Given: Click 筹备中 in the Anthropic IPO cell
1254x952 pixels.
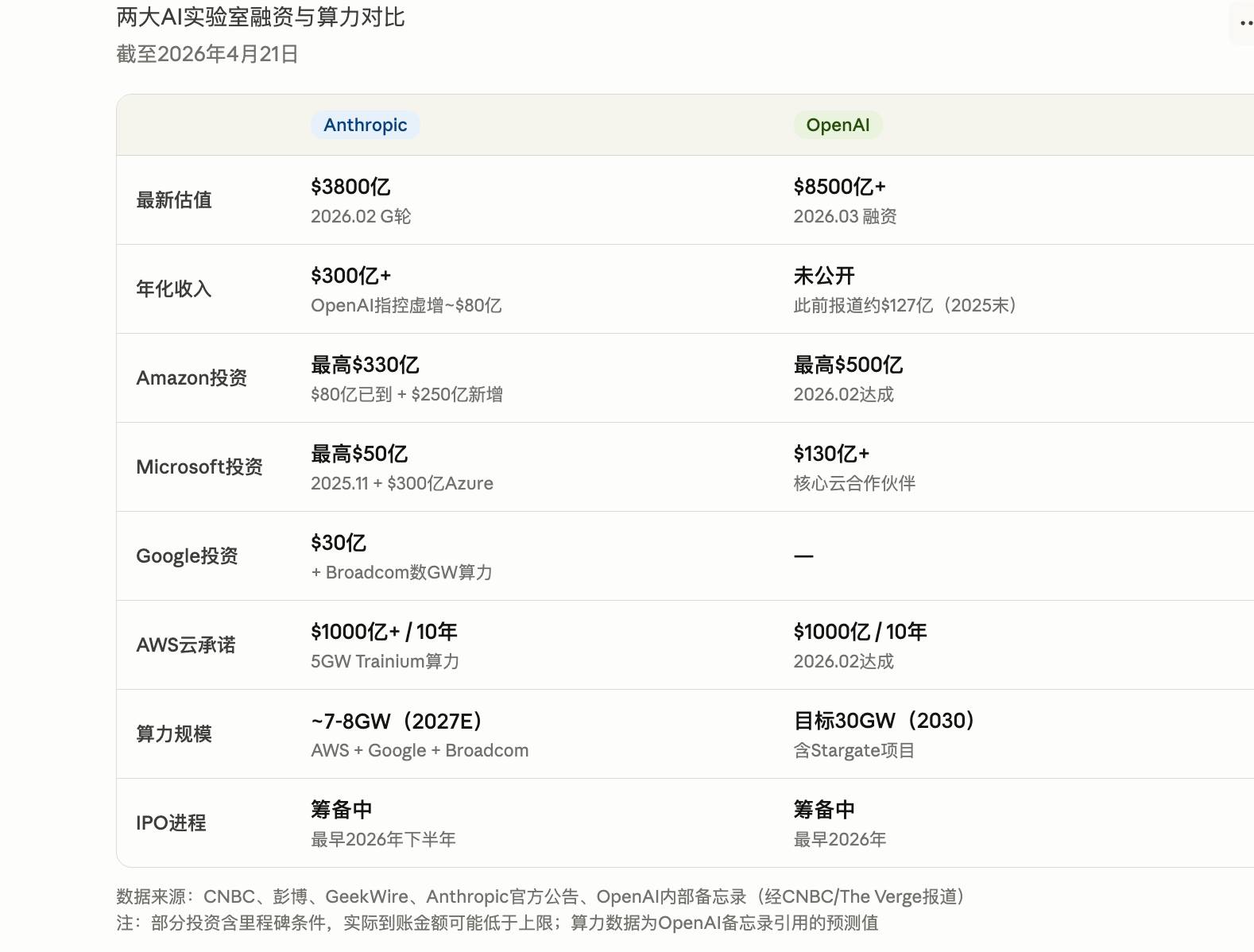Looking at the screenshot, I should coord(342,810).
